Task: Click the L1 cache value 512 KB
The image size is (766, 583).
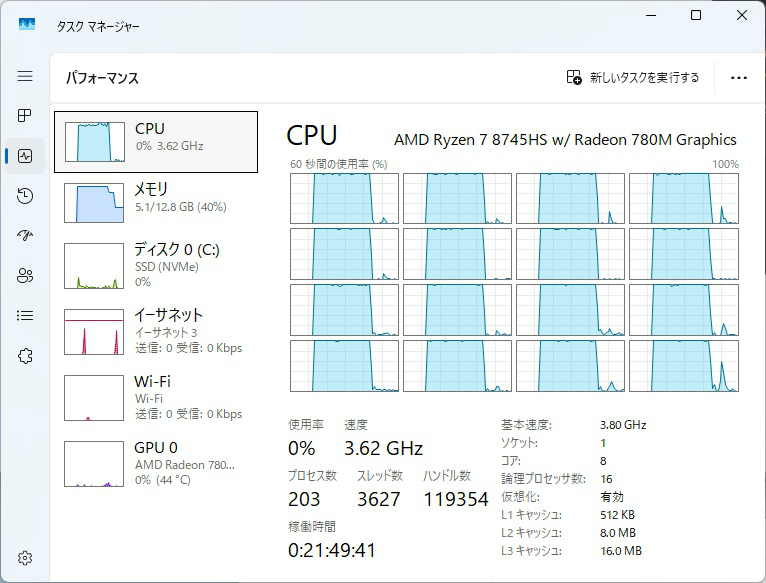Action: (617, 515)
